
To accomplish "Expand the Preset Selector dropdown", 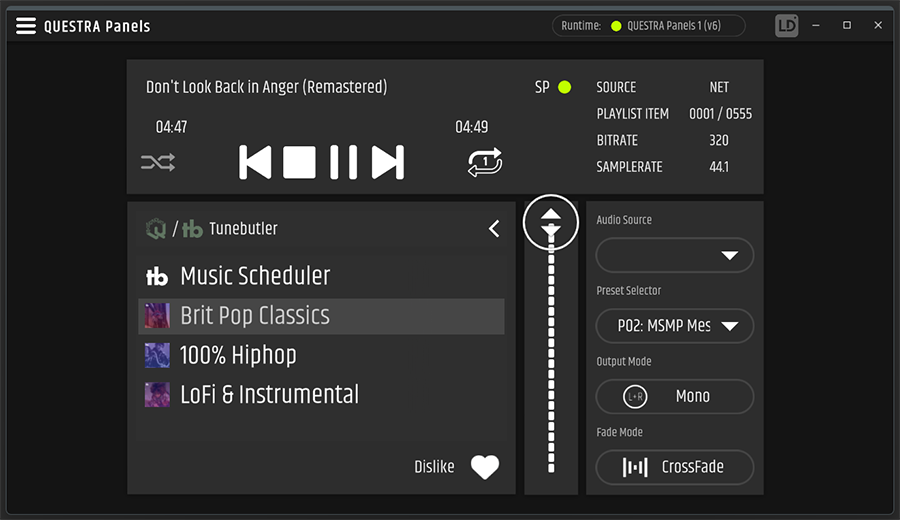I will click(675, 326).
